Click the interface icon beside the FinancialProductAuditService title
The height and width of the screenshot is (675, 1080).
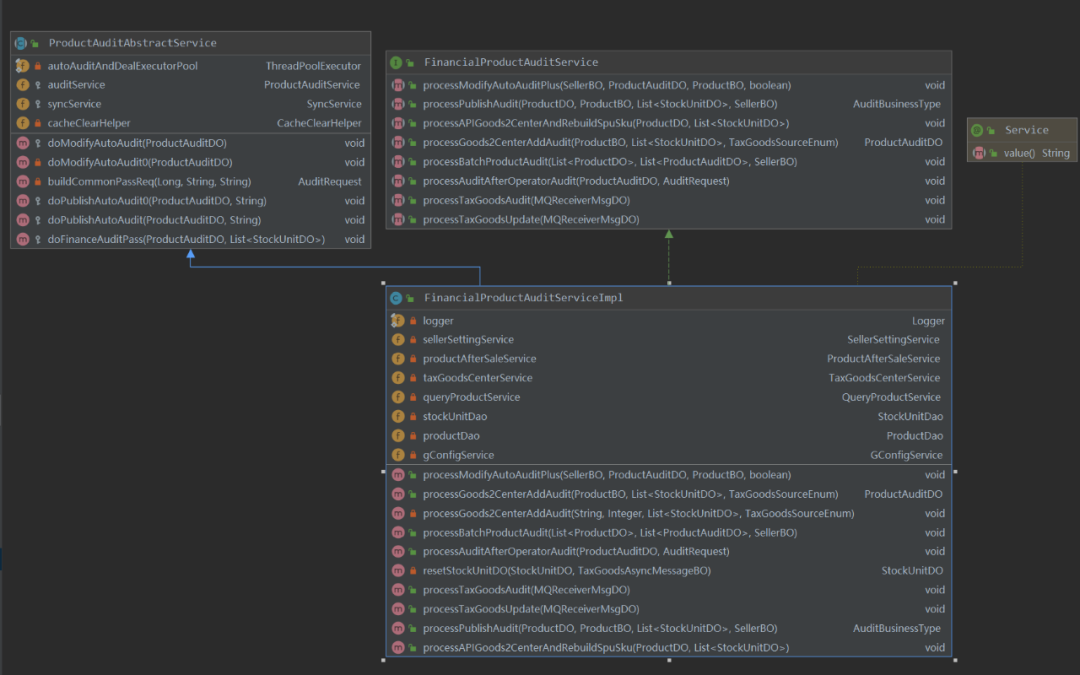click(x=396, y=62)
